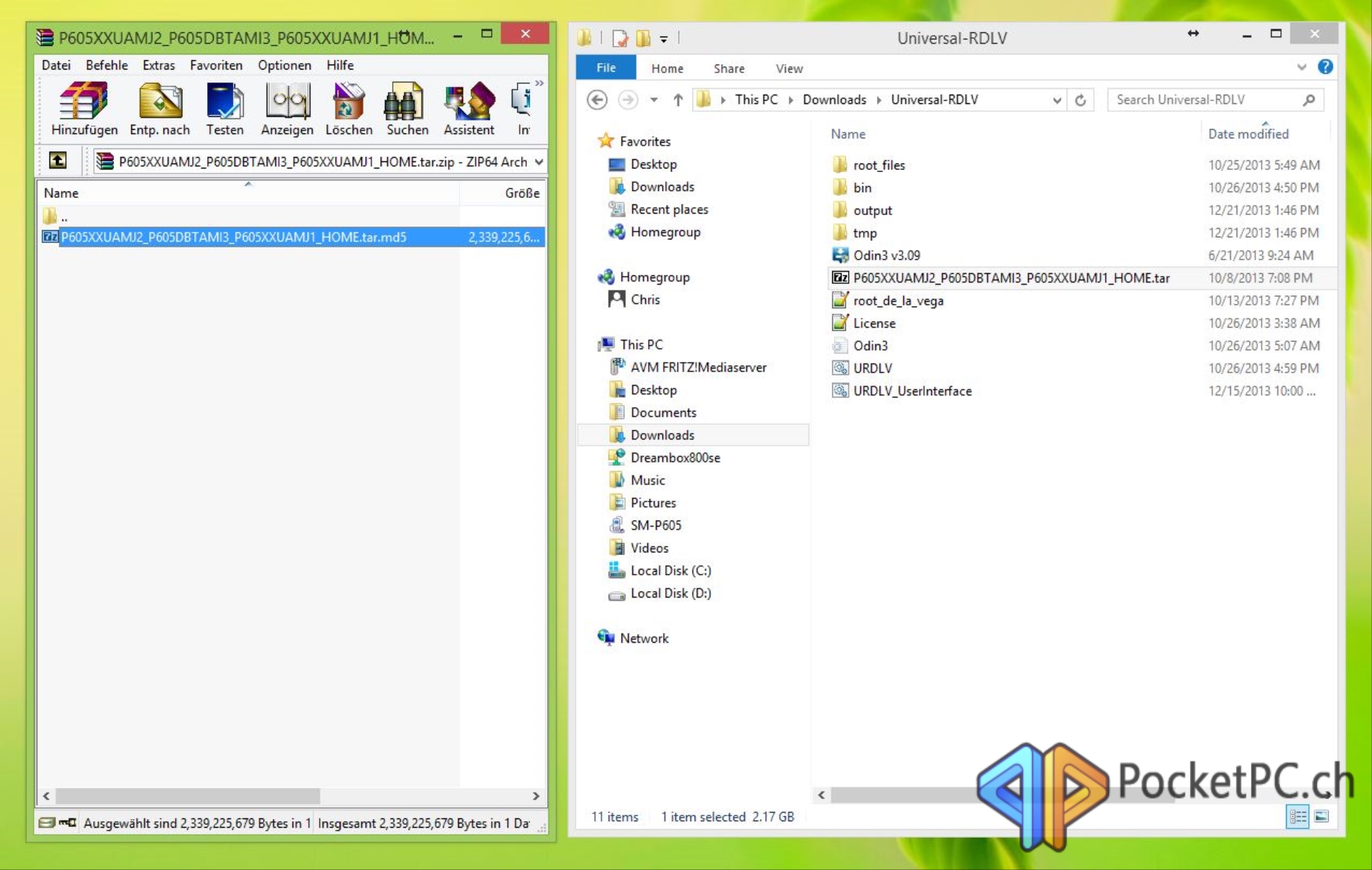Click Properties icon in quick access toolbar

click(619, 38)
